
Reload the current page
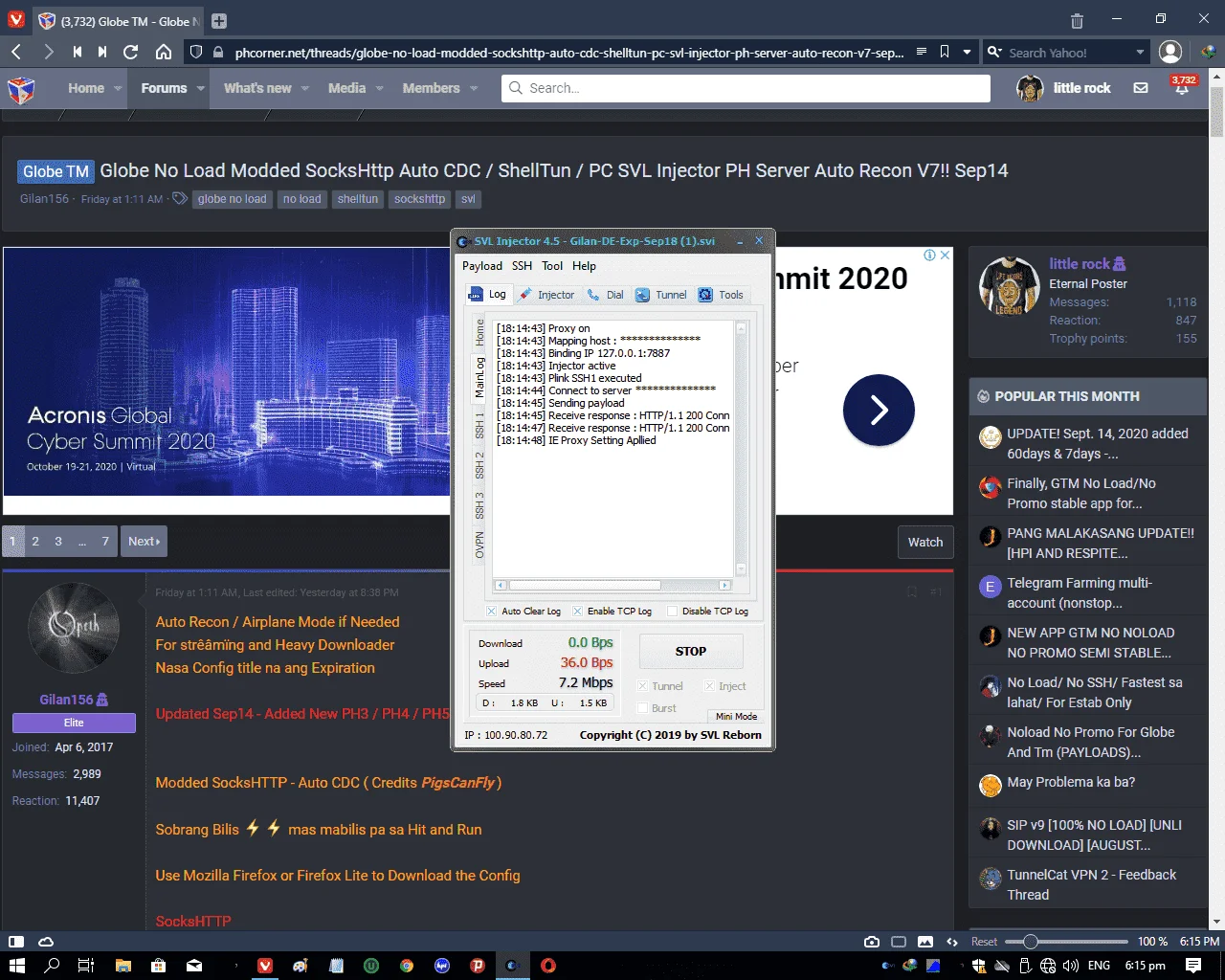(131, 52)
